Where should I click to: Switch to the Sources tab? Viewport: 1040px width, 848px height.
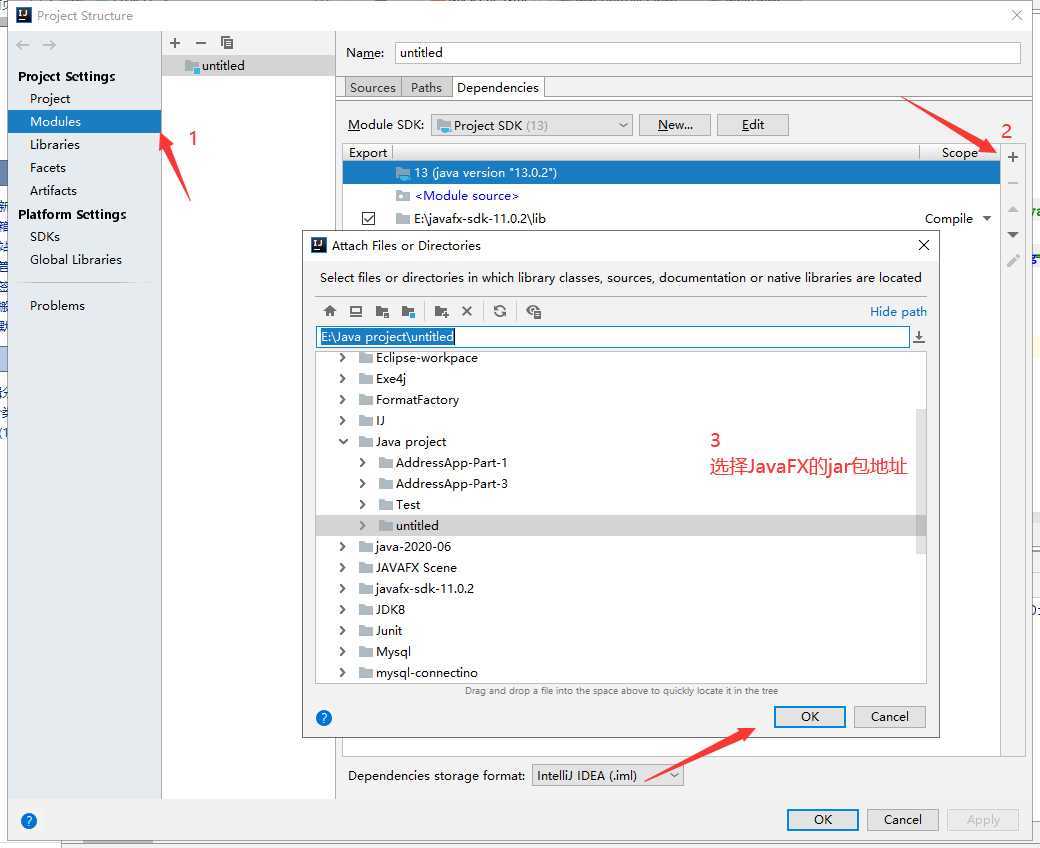click(x=373, y=88)
